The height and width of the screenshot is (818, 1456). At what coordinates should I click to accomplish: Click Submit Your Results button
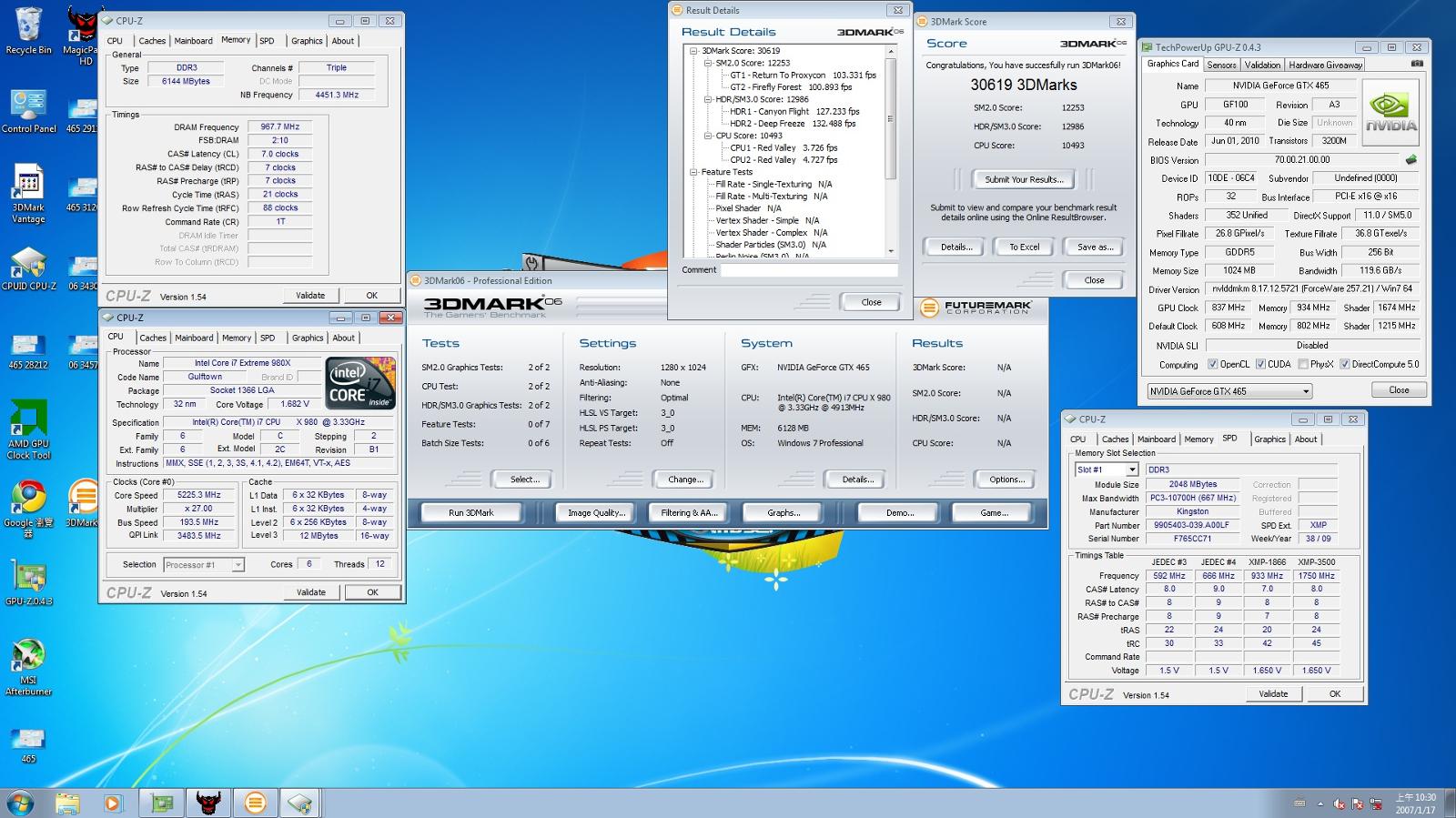point(1023,179)
